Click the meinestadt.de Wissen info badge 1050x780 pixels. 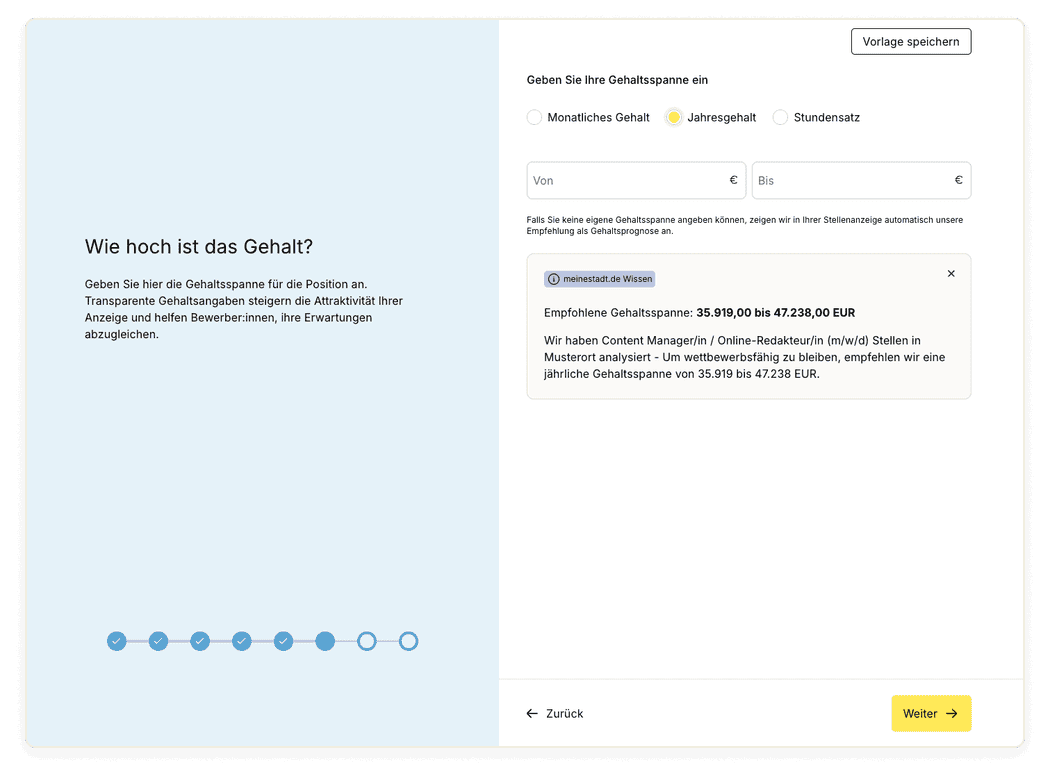click(x=599, y=279)
